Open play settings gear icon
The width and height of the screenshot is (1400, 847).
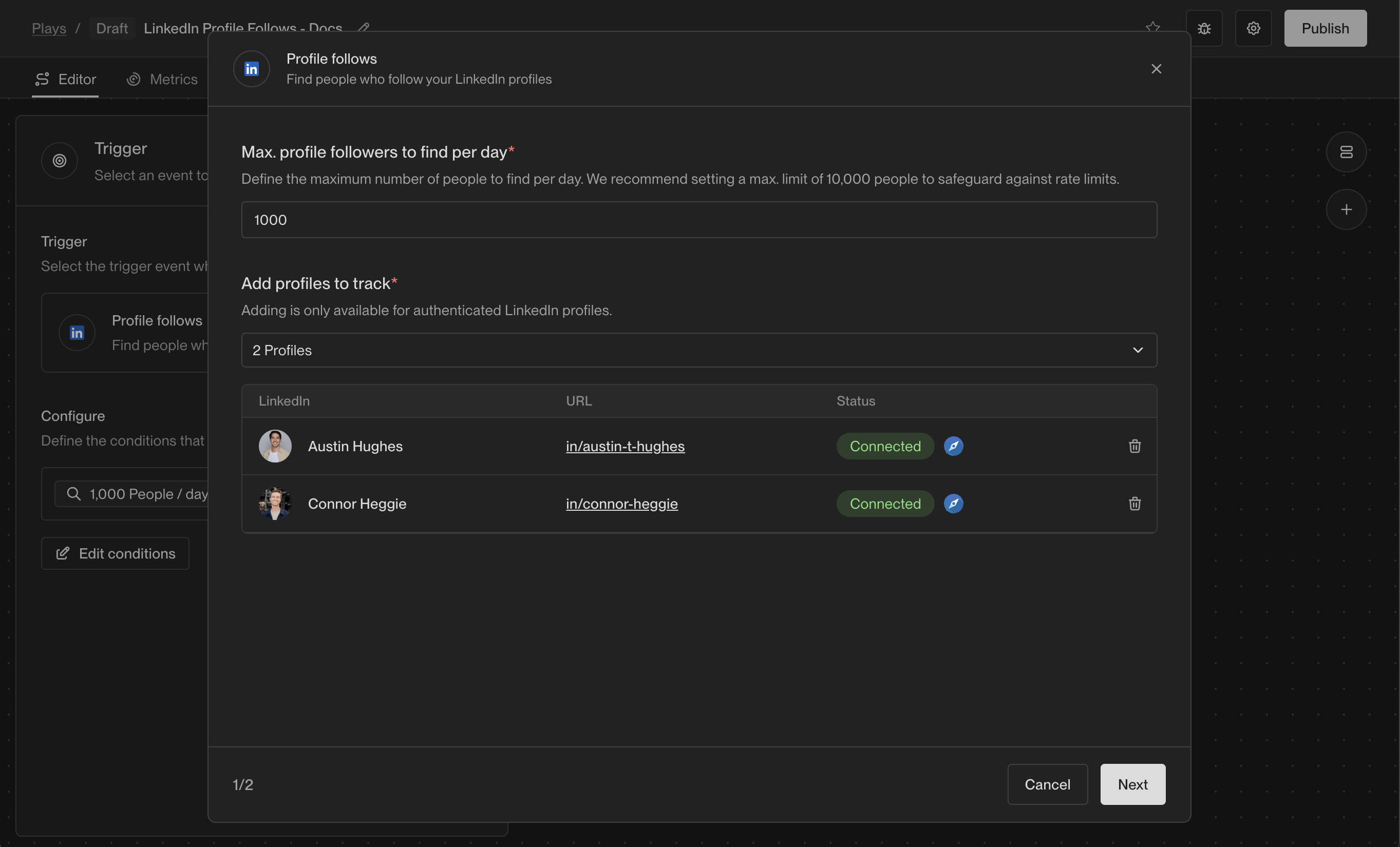click(1253, 28)
